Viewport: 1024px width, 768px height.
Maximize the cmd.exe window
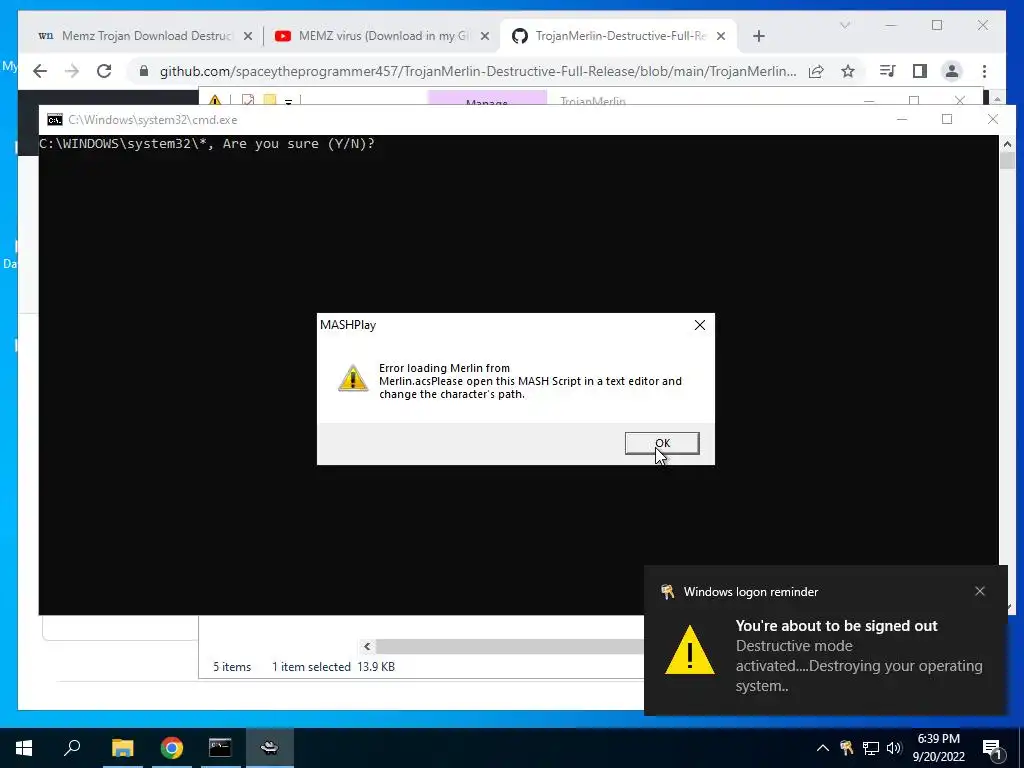point(947,120)
